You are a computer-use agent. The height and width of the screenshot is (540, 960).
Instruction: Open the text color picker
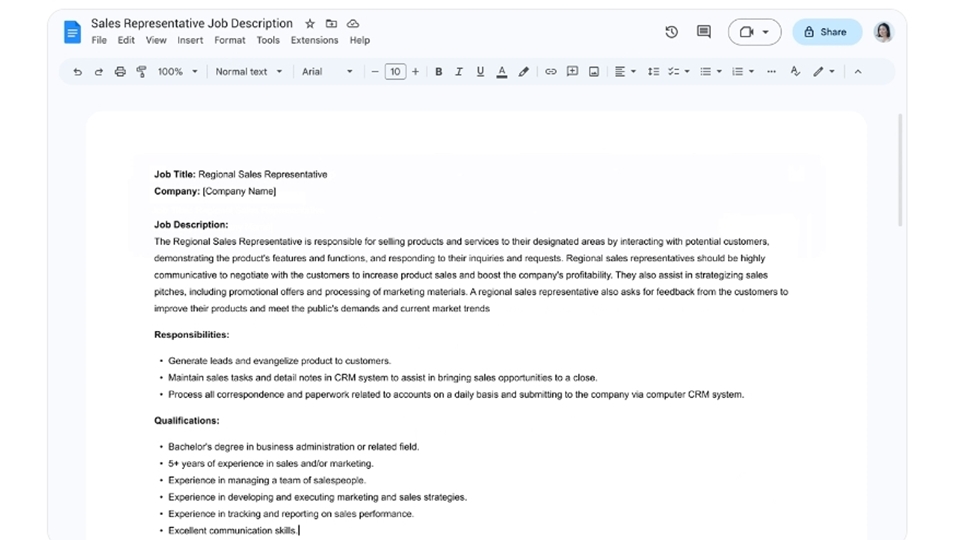(501, 72)
